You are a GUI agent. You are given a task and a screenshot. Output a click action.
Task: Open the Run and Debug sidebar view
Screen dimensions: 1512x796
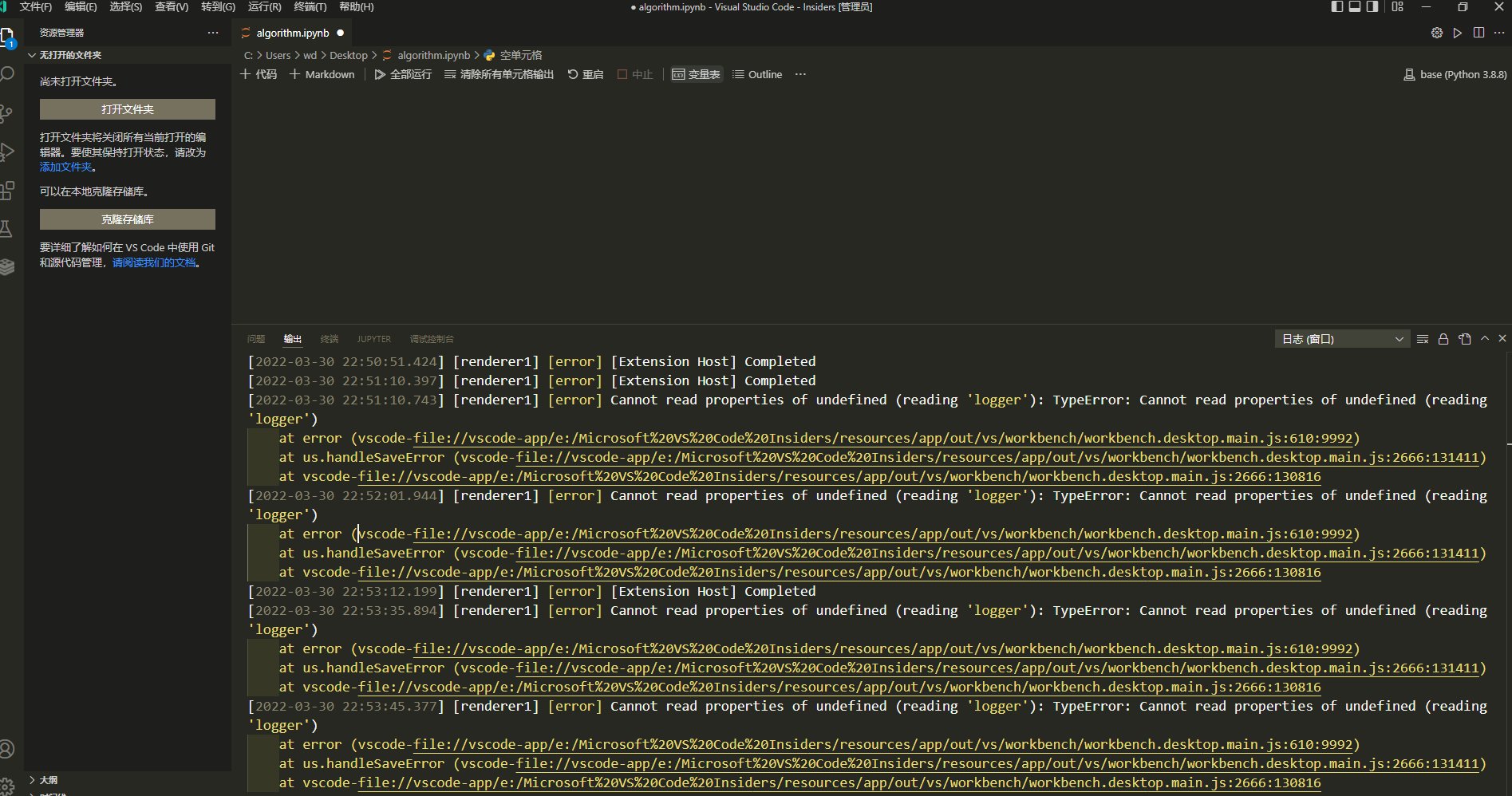click(9, 152)
